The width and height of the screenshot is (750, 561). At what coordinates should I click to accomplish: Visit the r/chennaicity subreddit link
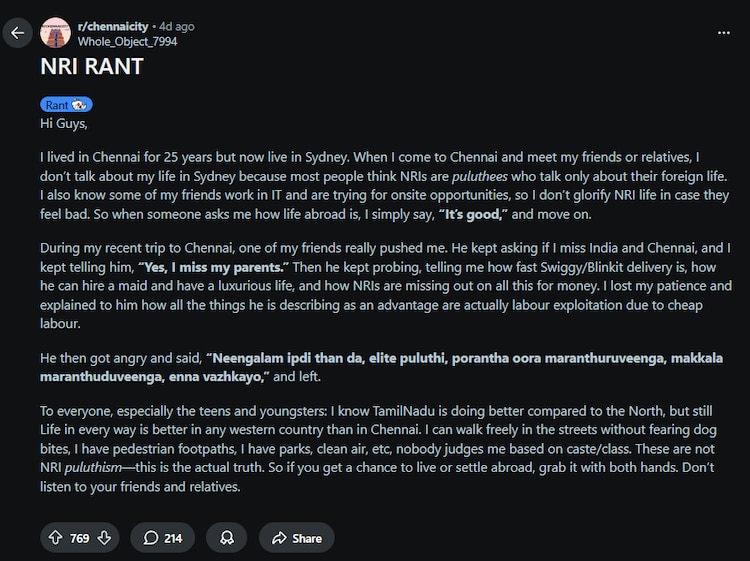[115, 26]
